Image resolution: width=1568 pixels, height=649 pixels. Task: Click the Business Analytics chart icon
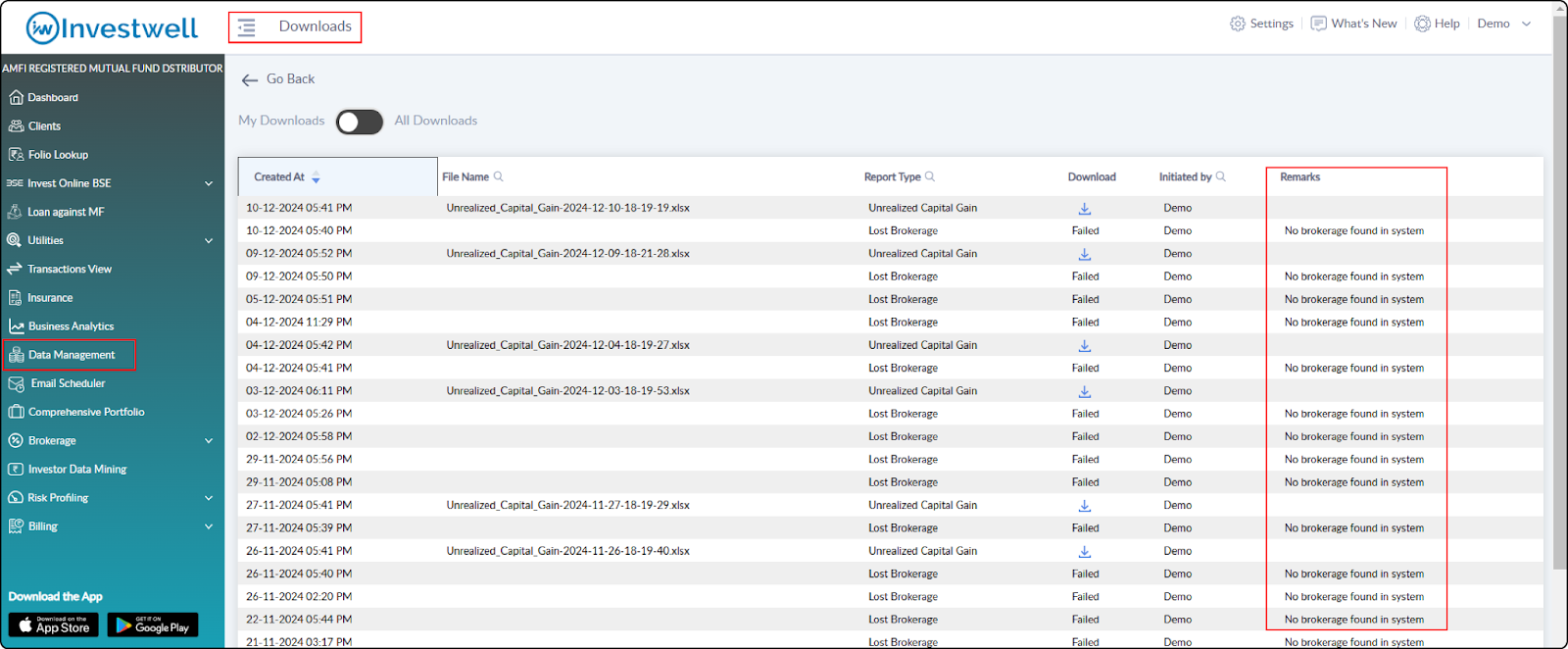click(x=16, y=326)
